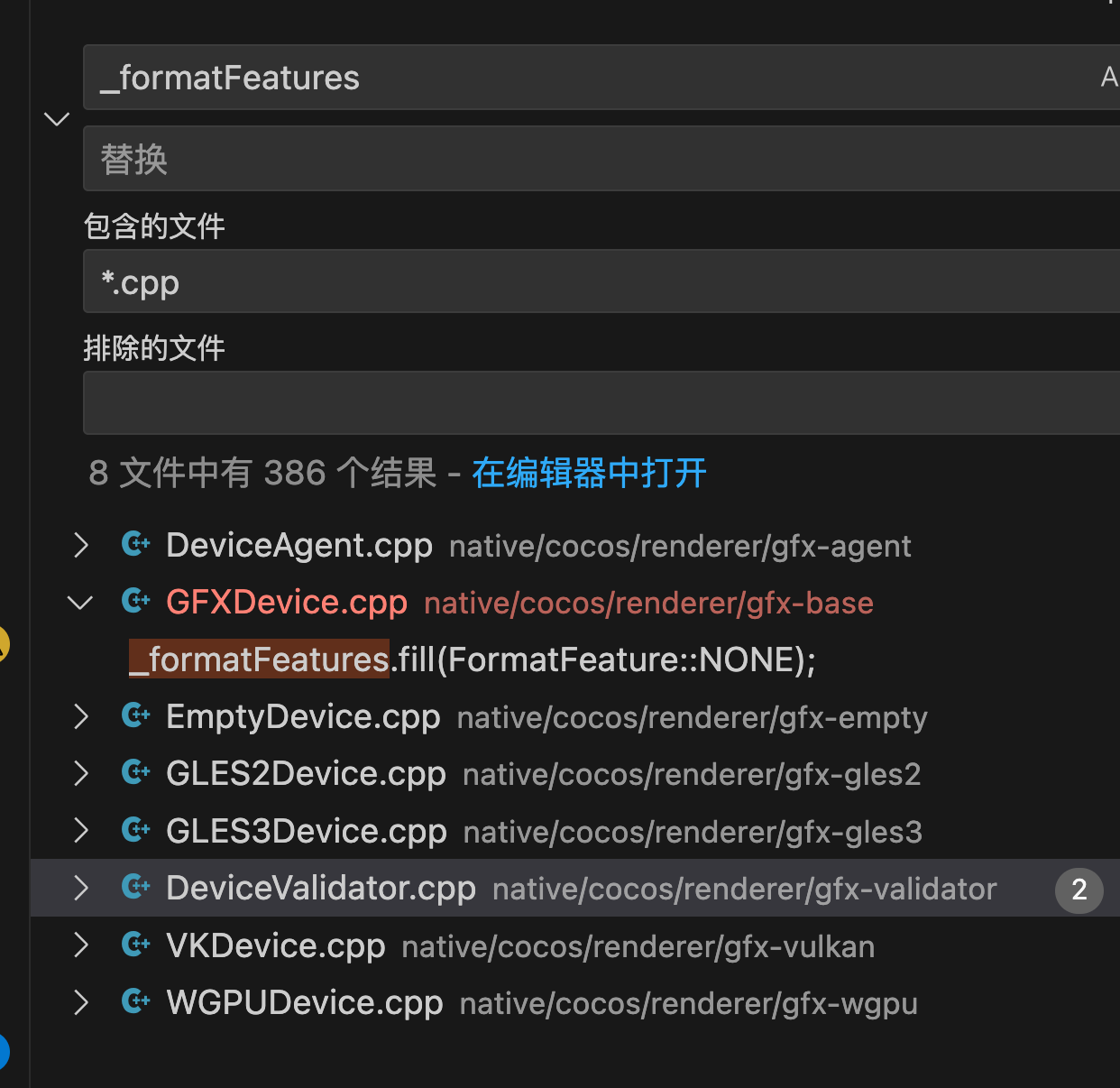Expand the WGPUDevice.cpp result group
The height and width of the screenshot is (1088, 1120).
(x=81, y=1002)
